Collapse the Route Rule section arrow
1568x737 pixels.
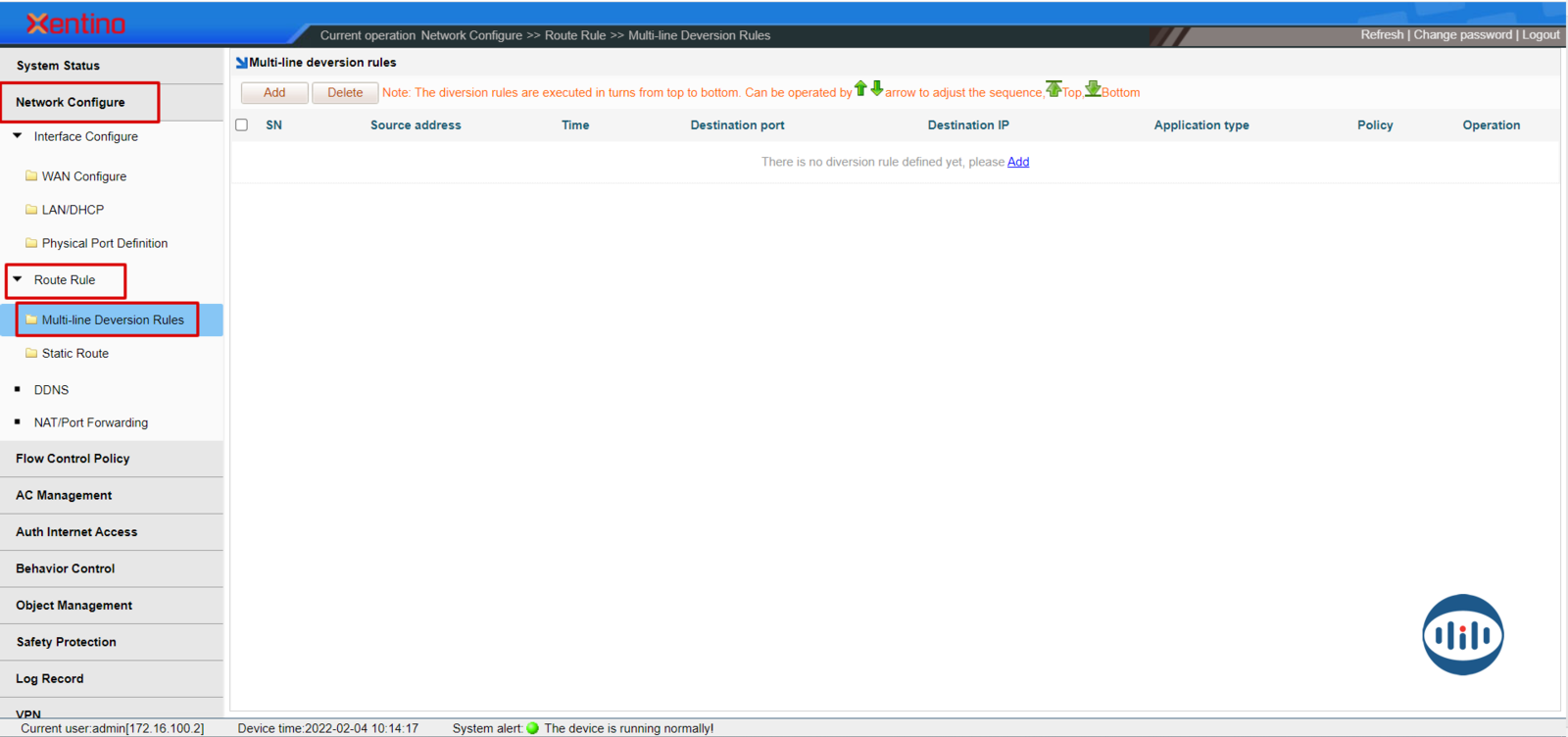click(18, 279)
